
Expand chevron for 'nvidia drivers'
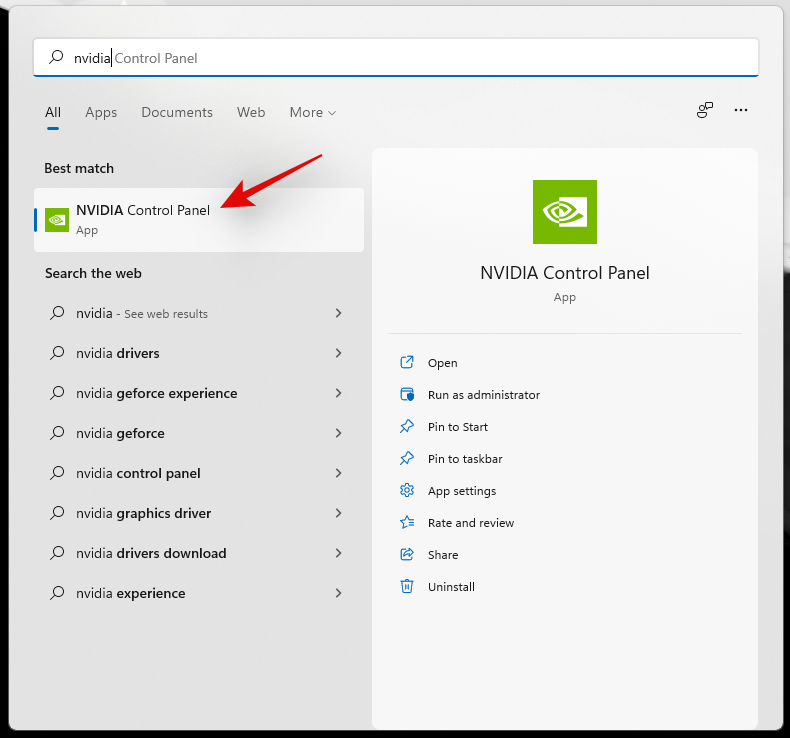[x=339, y=353]
